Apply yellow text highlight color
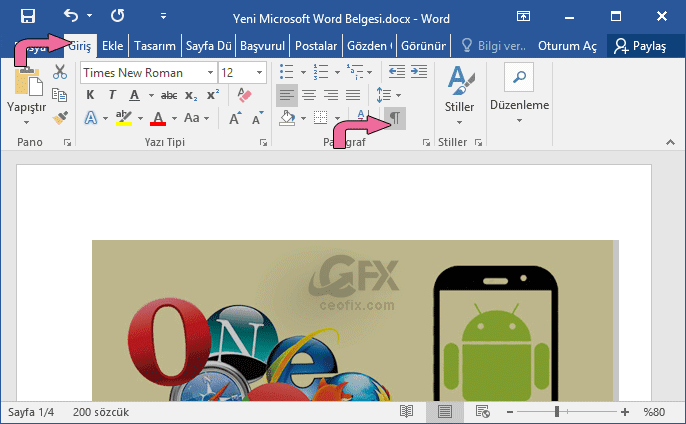This screenshot has width=686, height=424. coord(124,118)
